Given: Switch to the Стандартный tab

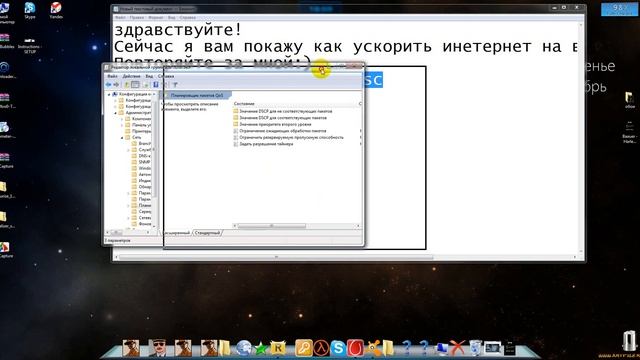Looking at the screenshot, I should 208,233.
